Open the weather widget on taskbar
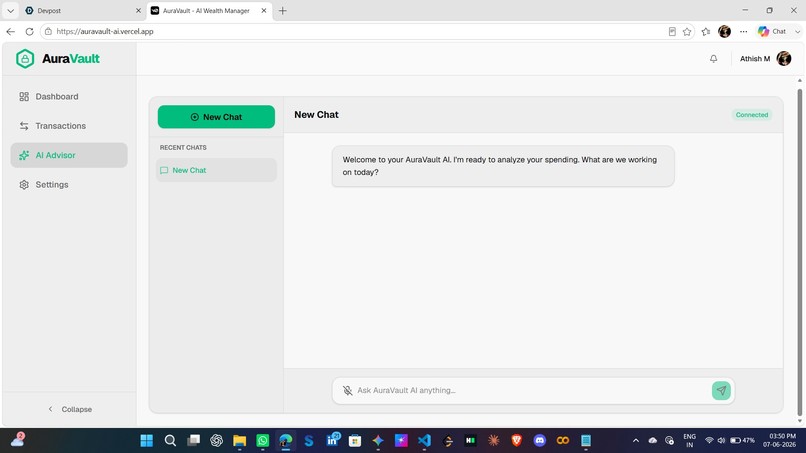The height and width of the screenshot is (453, 806). click(18, 440)
